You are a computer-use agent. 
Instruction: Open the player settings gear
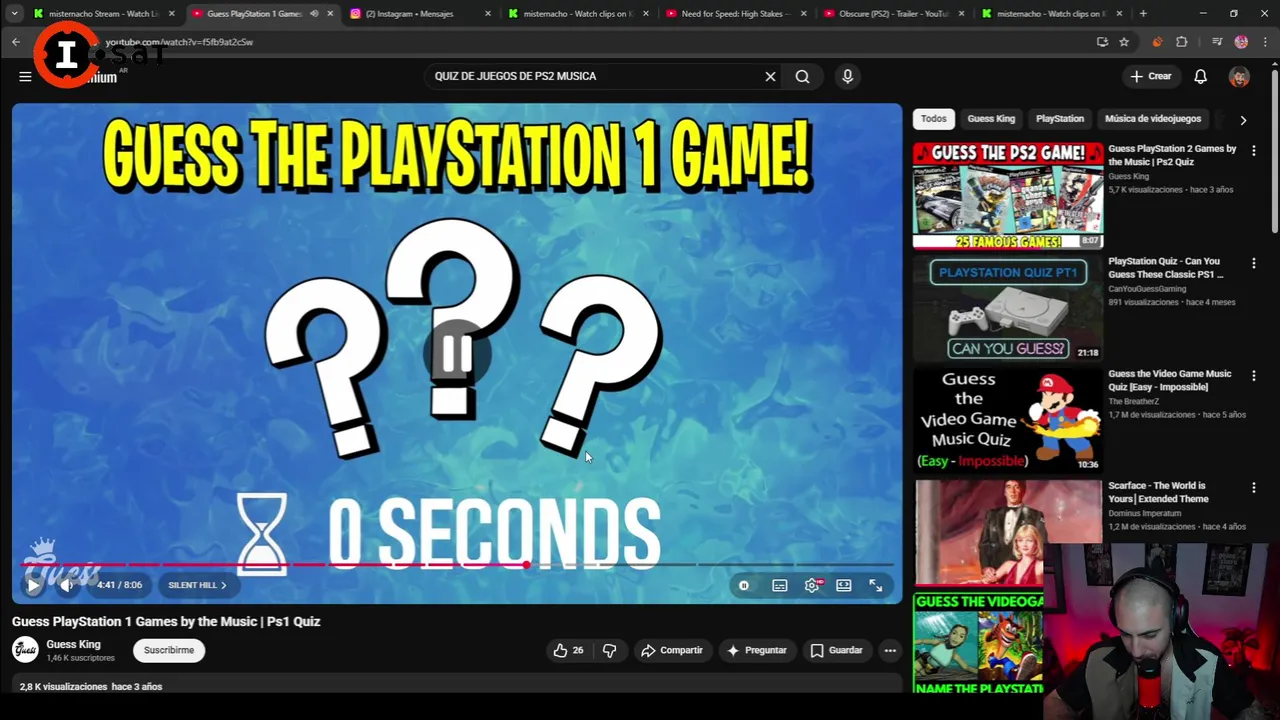point(812,586)
